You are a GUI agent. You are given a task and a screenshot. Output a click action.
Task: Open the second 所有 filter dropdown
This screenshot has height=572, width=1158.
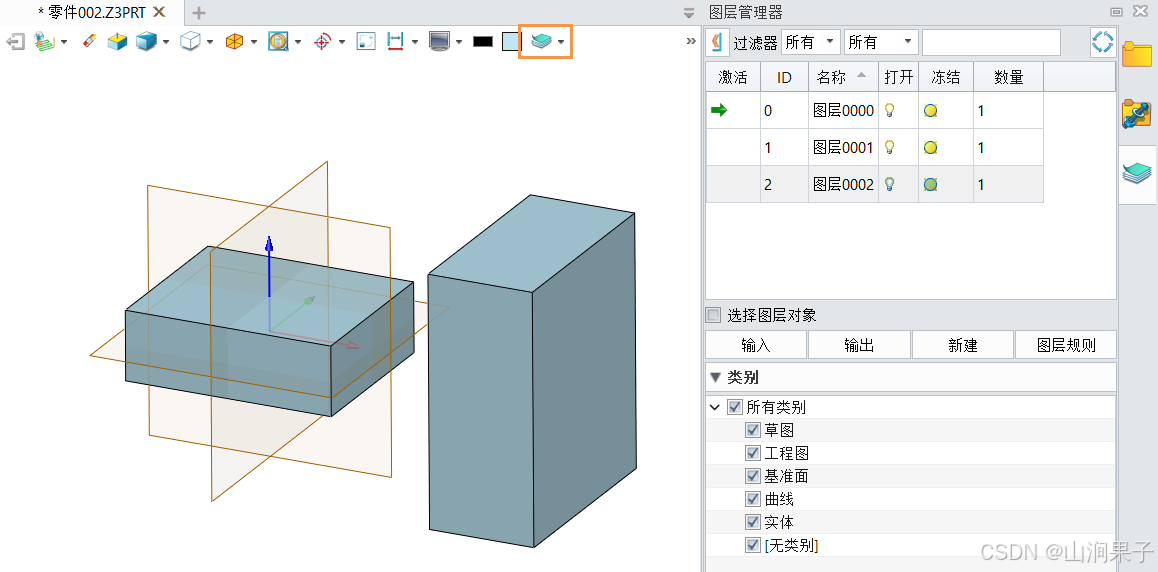tap(881, 42)
